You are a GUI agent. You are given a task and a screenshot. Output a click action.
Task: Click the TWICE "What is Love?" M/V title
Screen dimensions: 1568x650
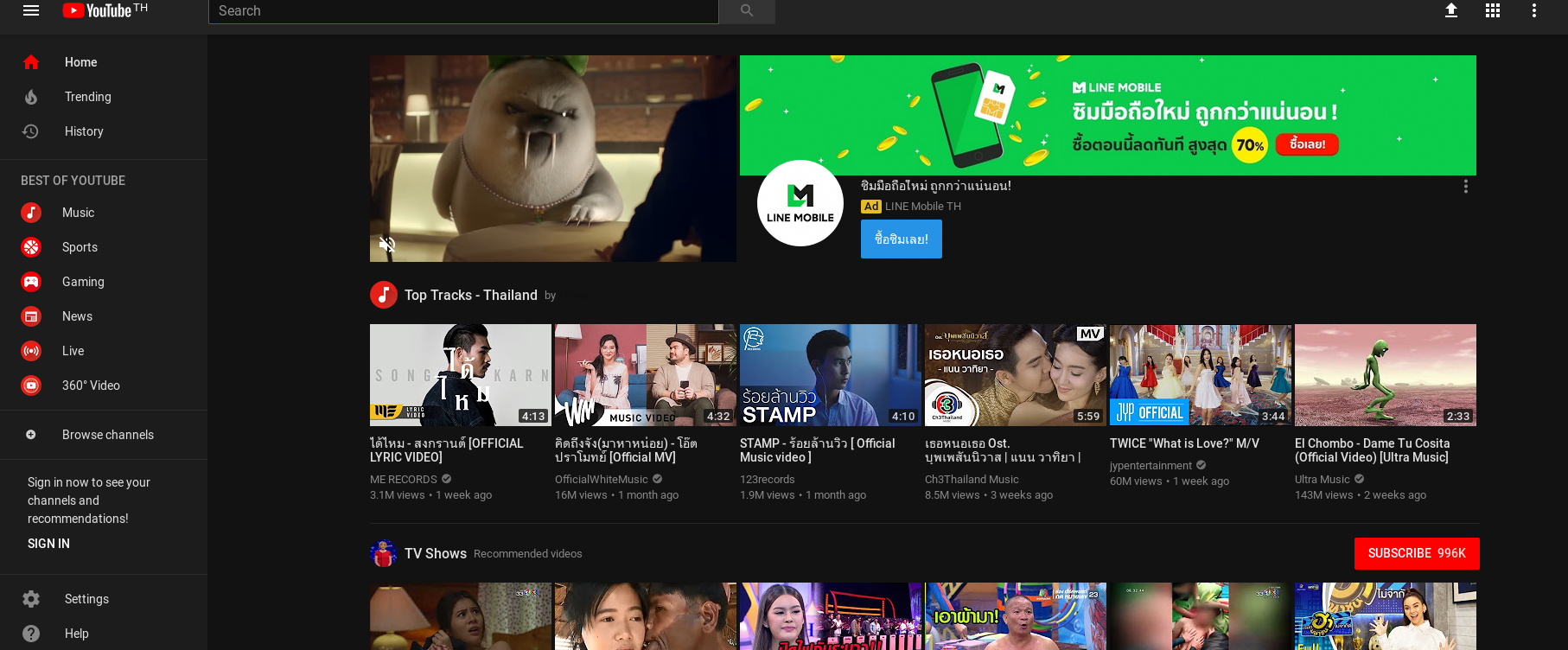point(1184,443)
